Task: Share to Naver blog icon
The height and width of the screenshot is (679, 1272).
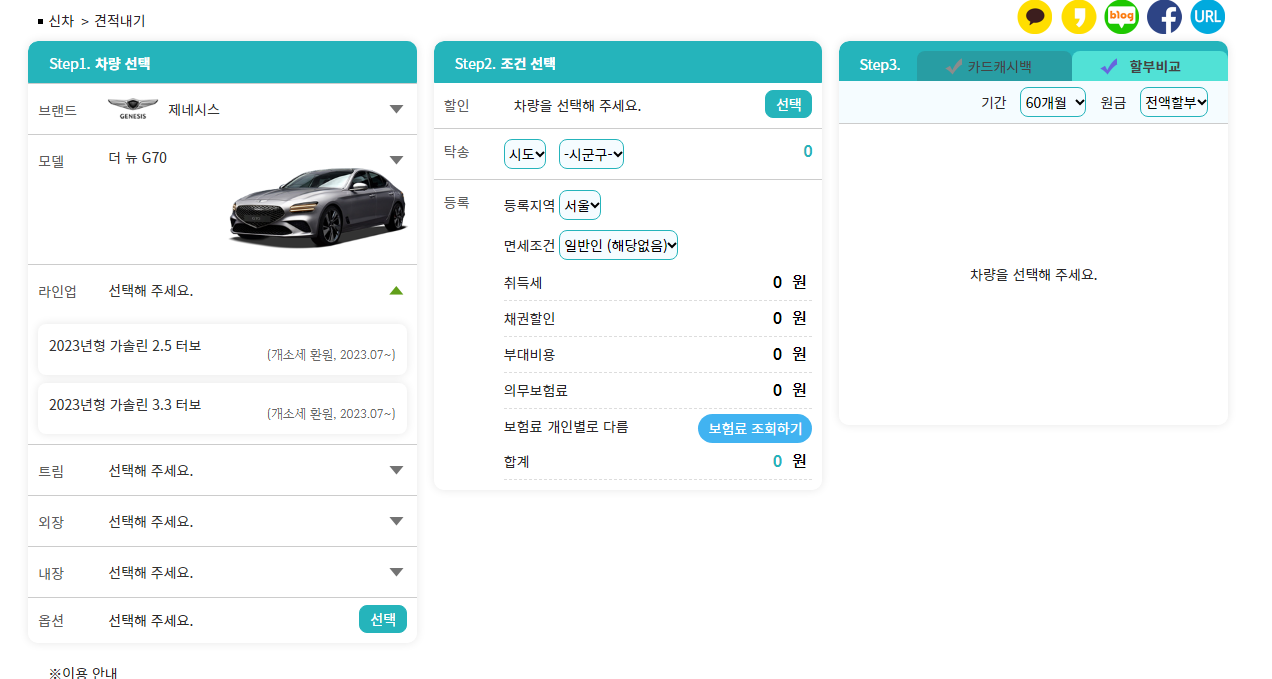Action: tap(1122, 17)
